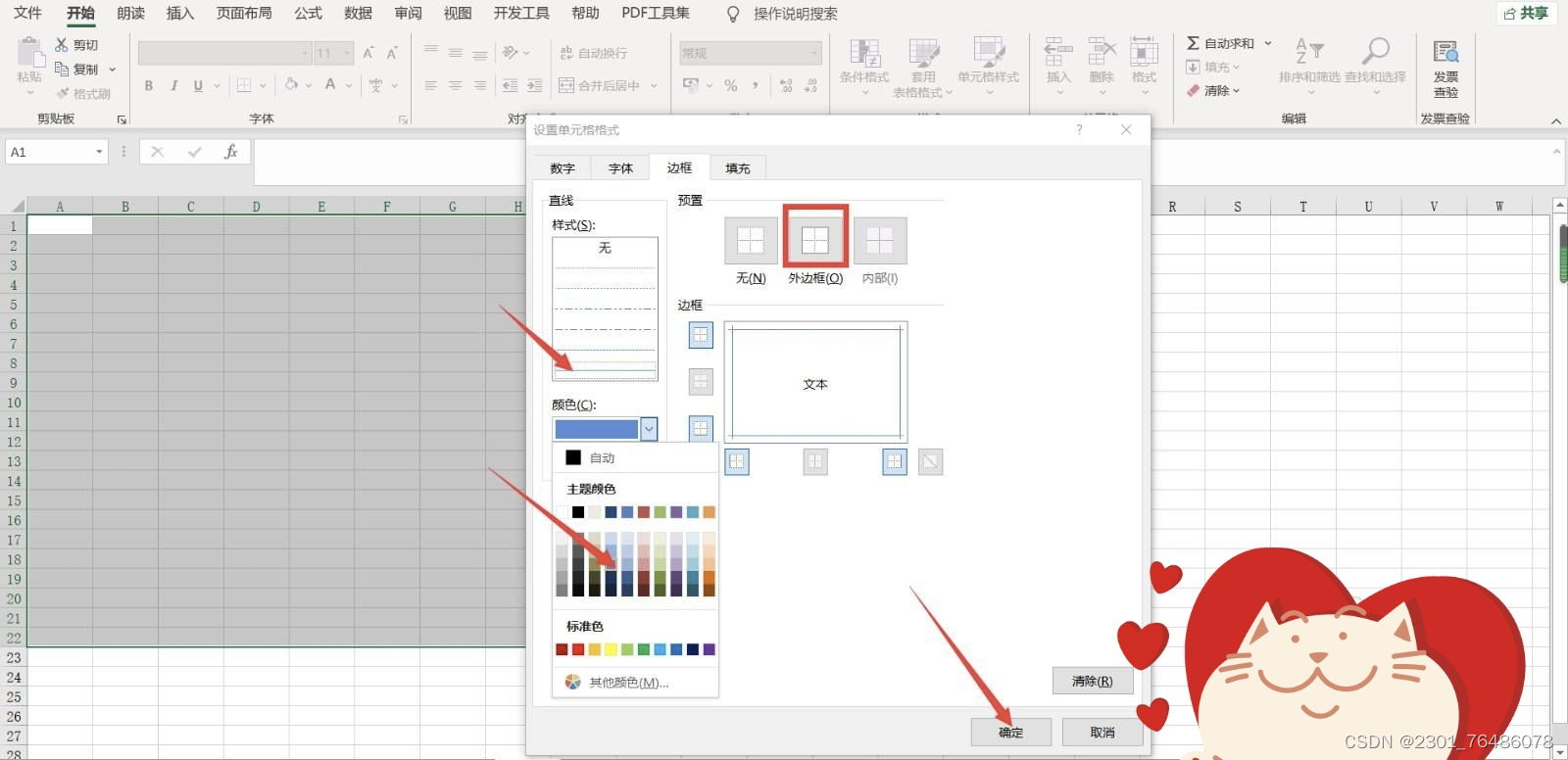Toggle Bold formatting in ribbon
The image size is (1568, 760).
(149, 85)
